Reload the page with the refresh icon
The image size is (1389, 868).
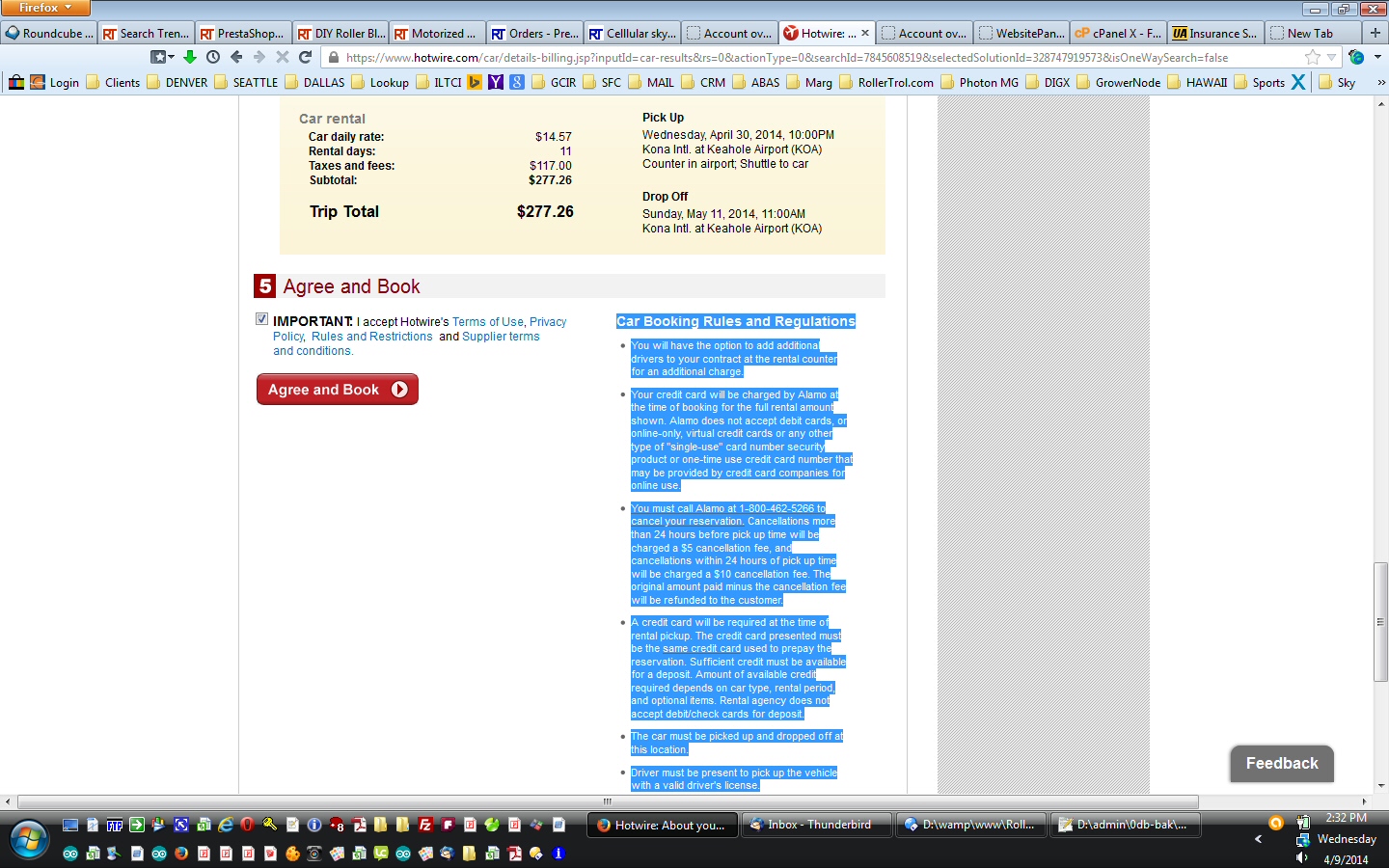(x=306, y=57)
